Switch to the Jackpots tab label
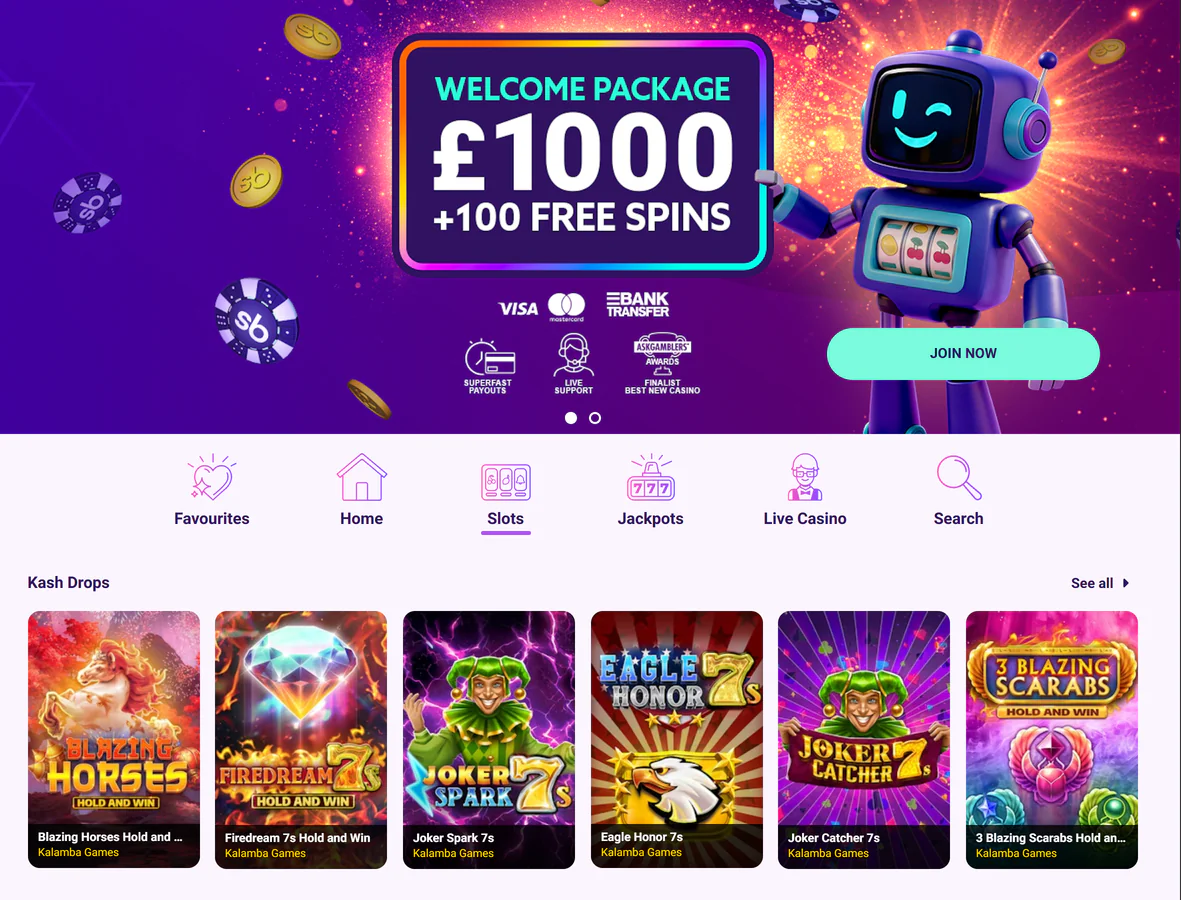The image size is (1181, 900). [x=651, y=518]
